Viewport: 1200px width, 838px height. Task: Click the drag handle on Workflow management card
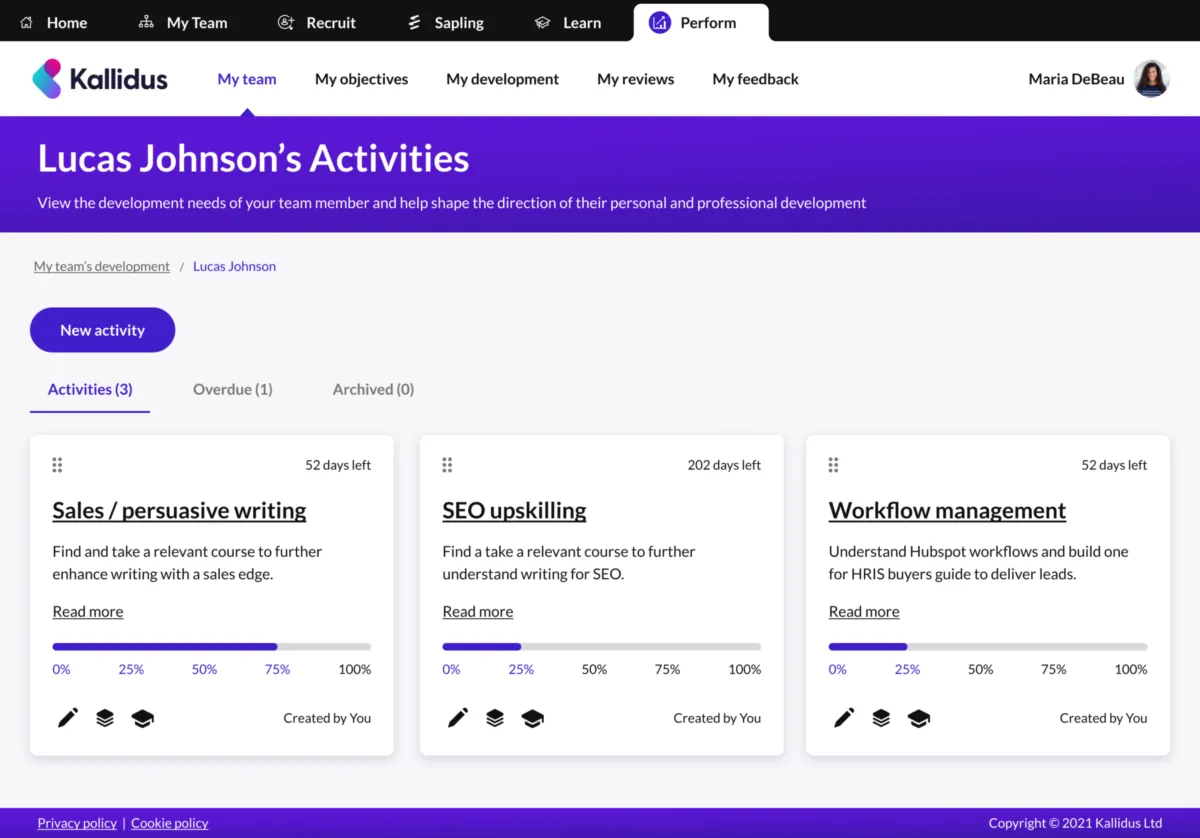[833, 465]
